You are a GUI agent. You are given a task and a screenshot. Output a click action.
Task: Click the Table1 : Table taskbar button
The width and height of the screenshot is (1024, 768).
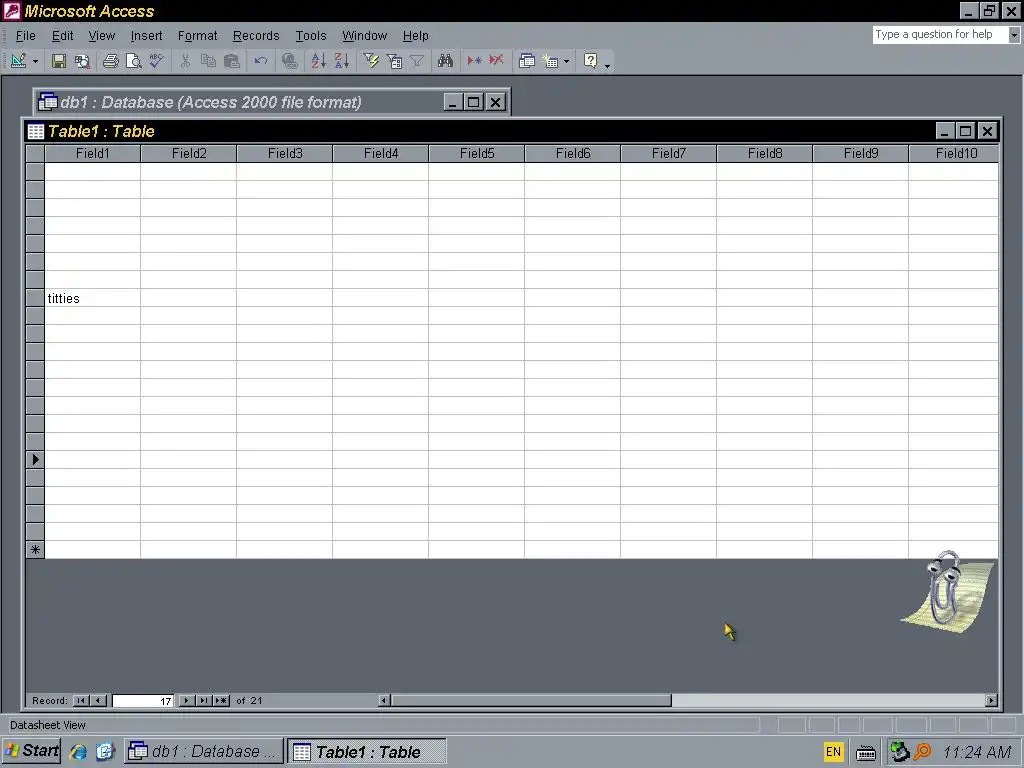point(367,752)
